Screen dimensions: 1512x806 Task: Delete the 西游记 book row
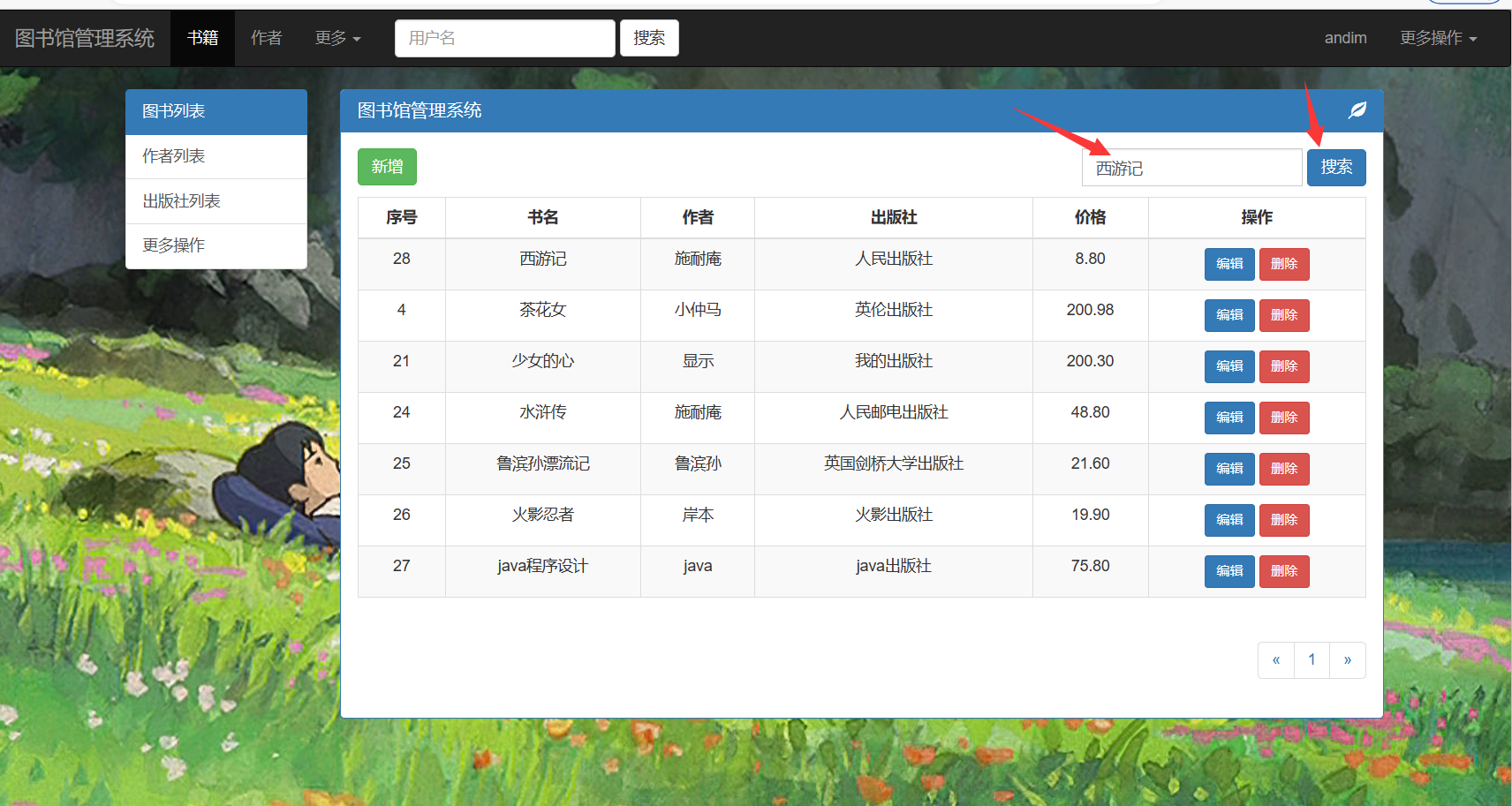tap(1284, 264)
